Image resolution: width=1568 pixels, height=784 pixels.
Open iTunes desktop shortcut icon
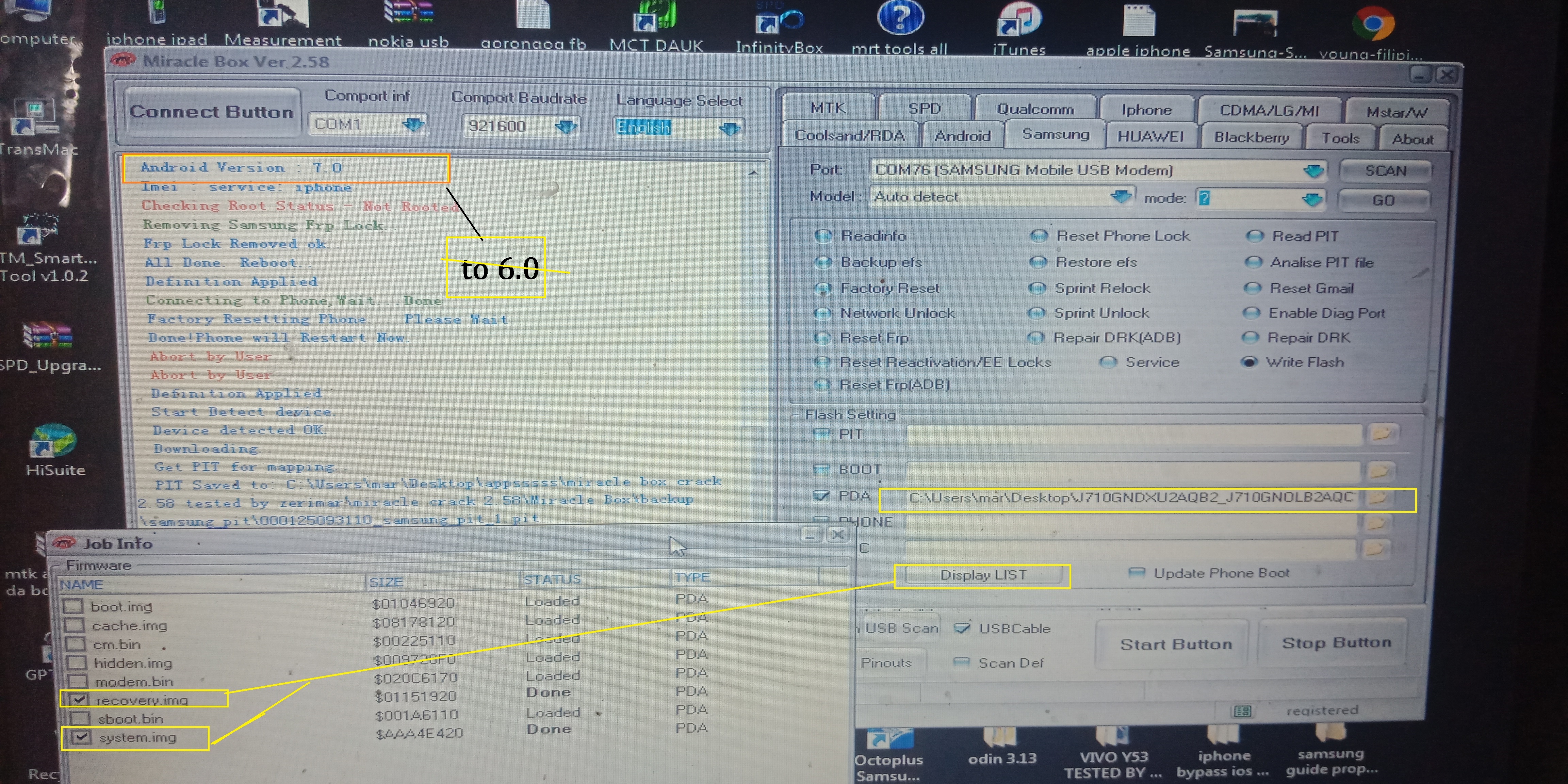[x=1019, y=21]
